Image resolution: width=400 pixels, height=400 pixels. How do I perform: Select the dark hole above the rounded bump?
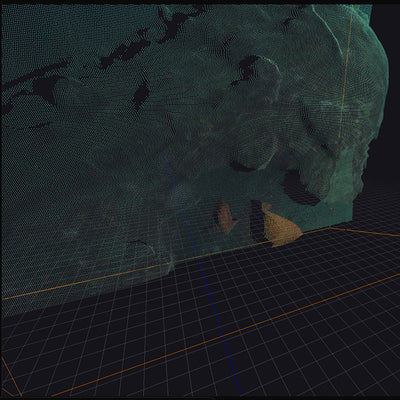click(247, 69)
